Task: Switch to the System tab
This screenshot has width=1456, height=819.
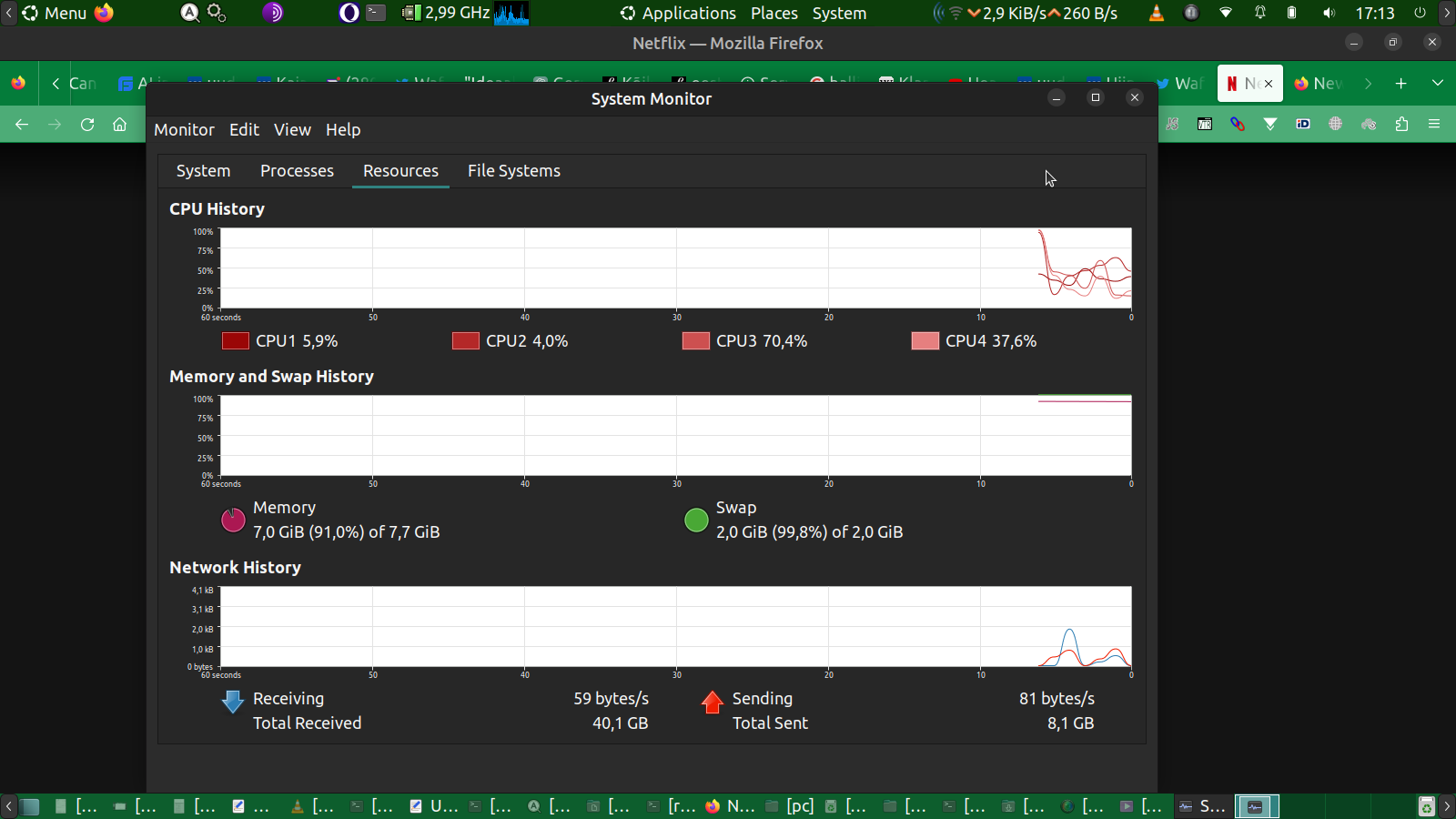Action: pos(203,170)
